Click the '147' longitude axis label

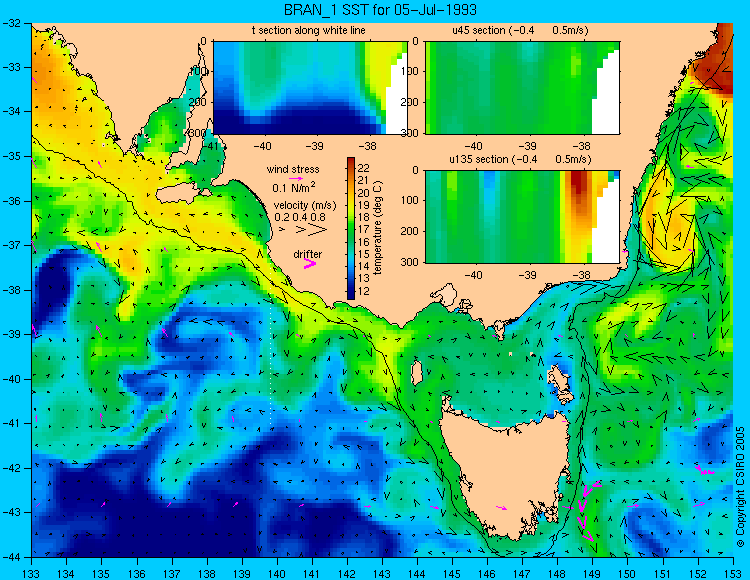point(522,574)
